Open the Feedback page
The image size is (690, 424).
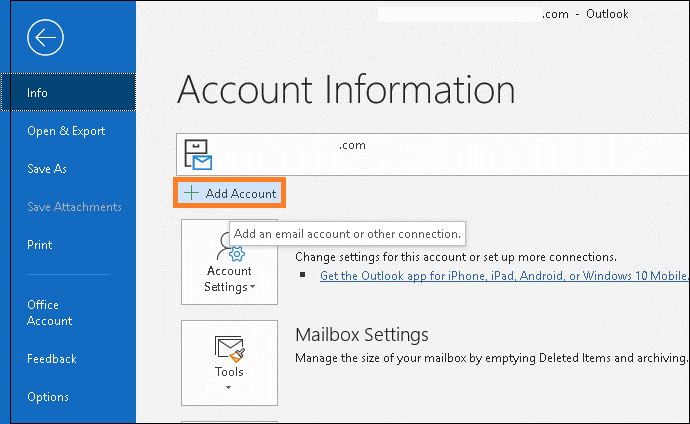(x=51, y=359)
